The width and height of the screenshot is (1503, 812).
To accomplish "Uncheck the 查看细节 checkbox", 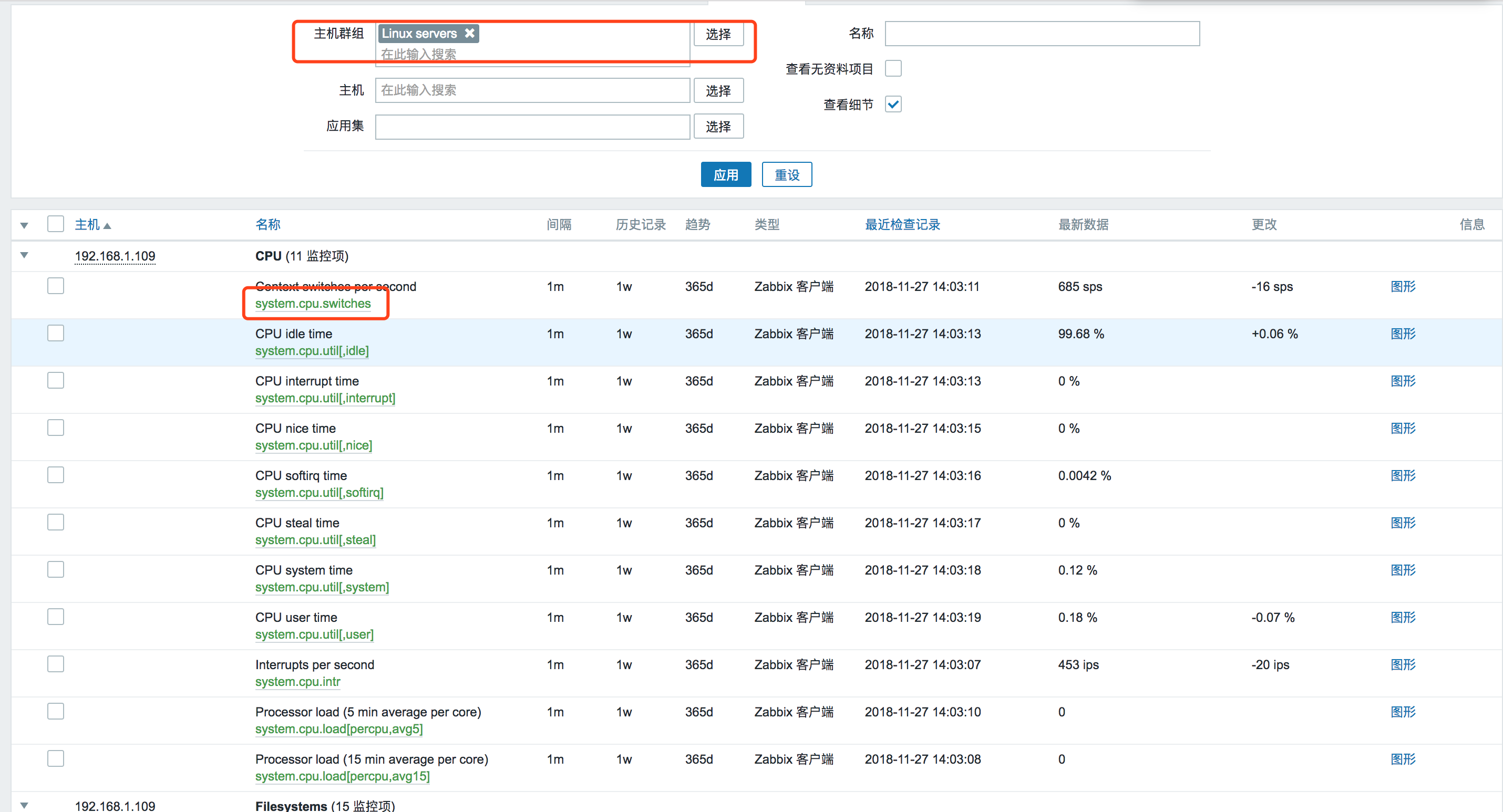I will [x=893, y=105].
